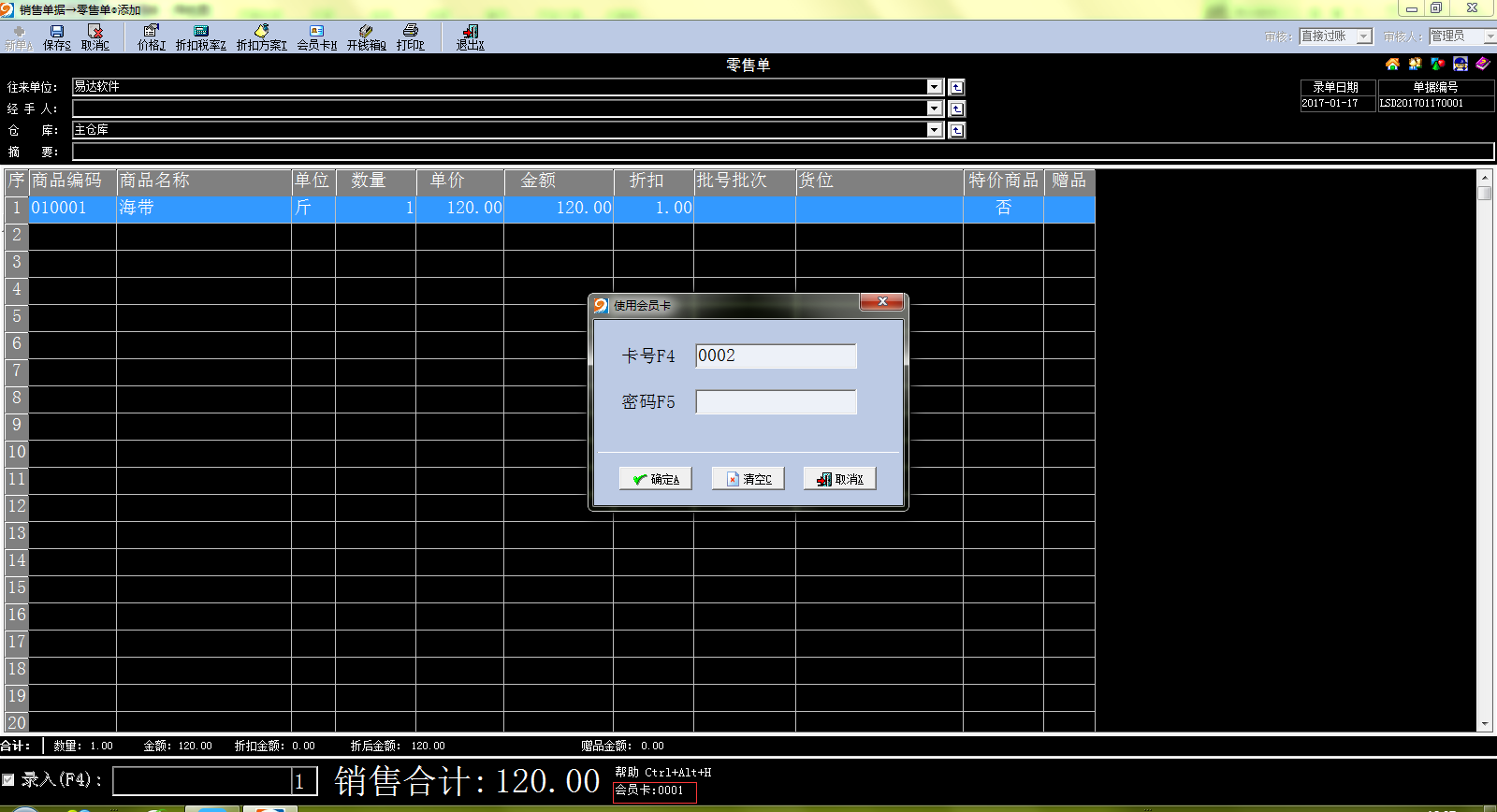Viewport: 1497px width, 812px height.
Task: Expand the 经手人 dropdown arrow
Action: pos(934,109)
